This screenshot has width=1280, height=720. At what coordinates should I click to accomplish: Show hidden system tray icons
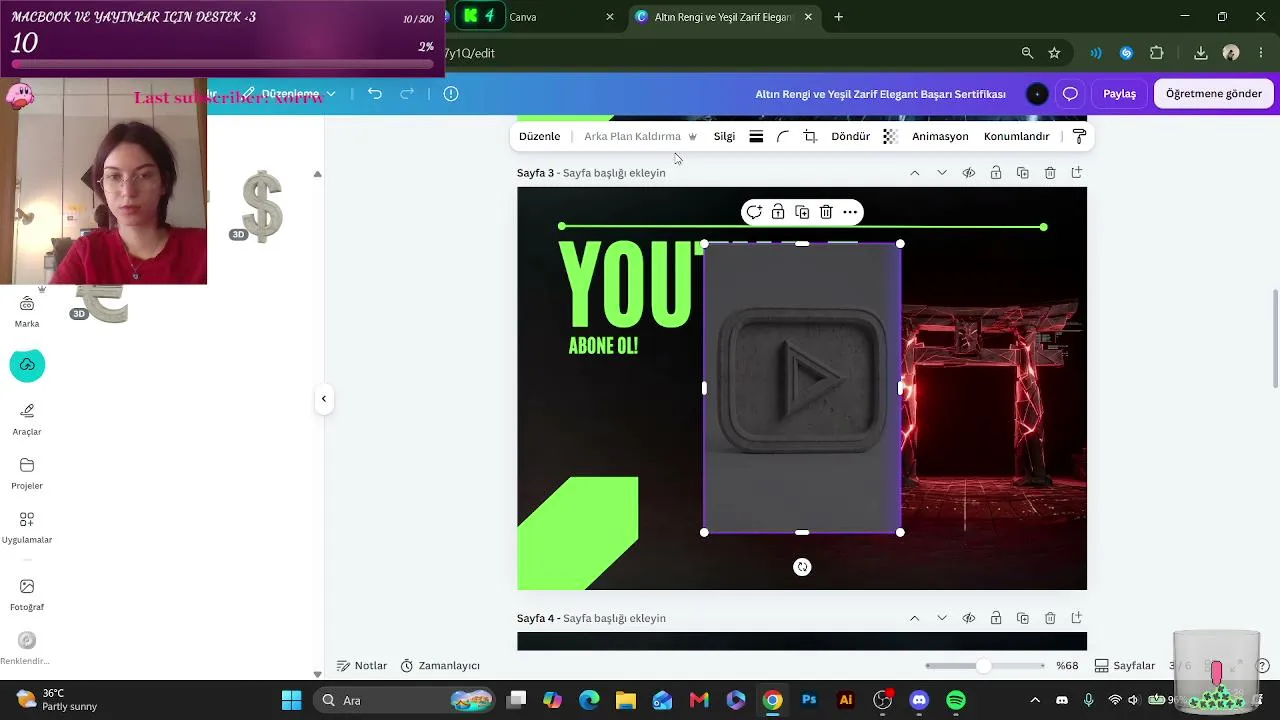click(x=1035, y=700)
